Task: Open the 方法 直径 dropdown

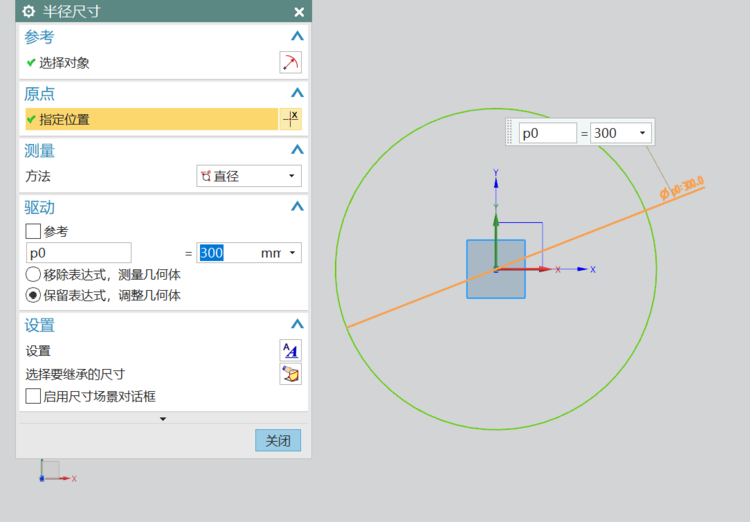Action: tap(249, 176)
